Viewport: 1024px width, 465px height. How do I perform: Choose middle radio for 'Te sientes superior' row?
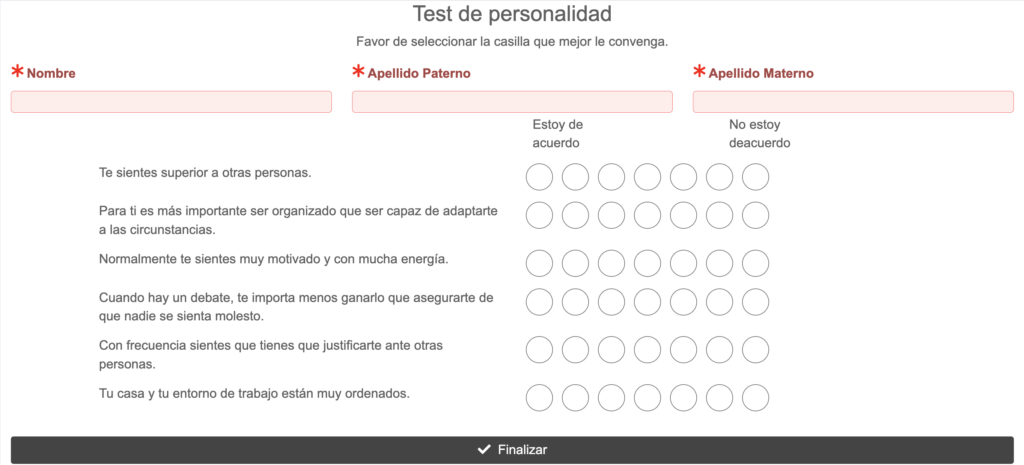tap(647, 178)
